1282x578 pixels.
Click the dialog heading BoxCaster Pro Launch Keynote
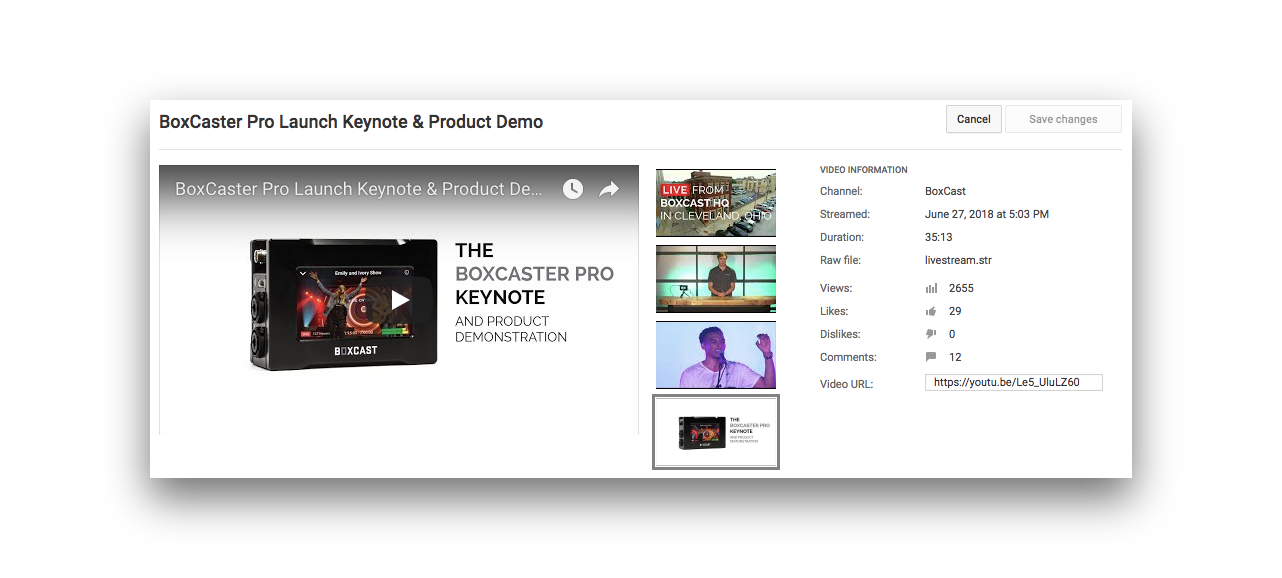(351, 122)
